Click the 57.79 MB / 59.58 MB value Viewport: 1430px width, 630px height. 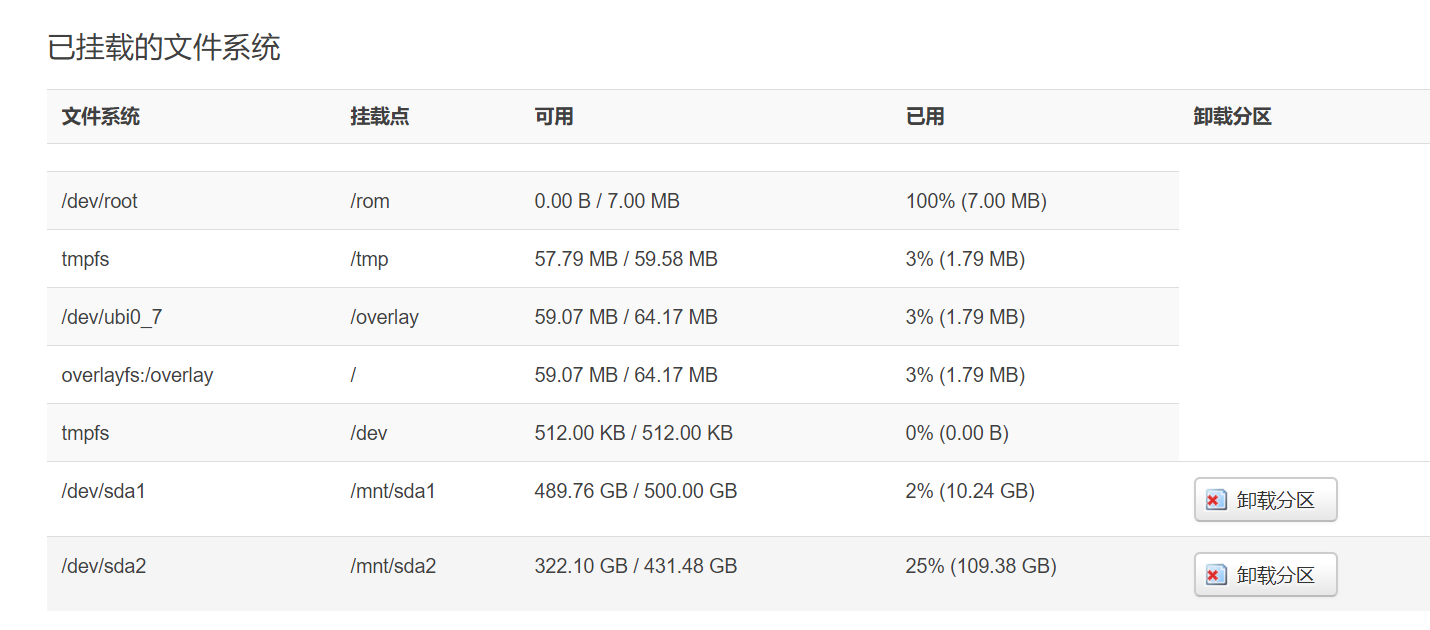pyautogui.click(x=626, y=259)
